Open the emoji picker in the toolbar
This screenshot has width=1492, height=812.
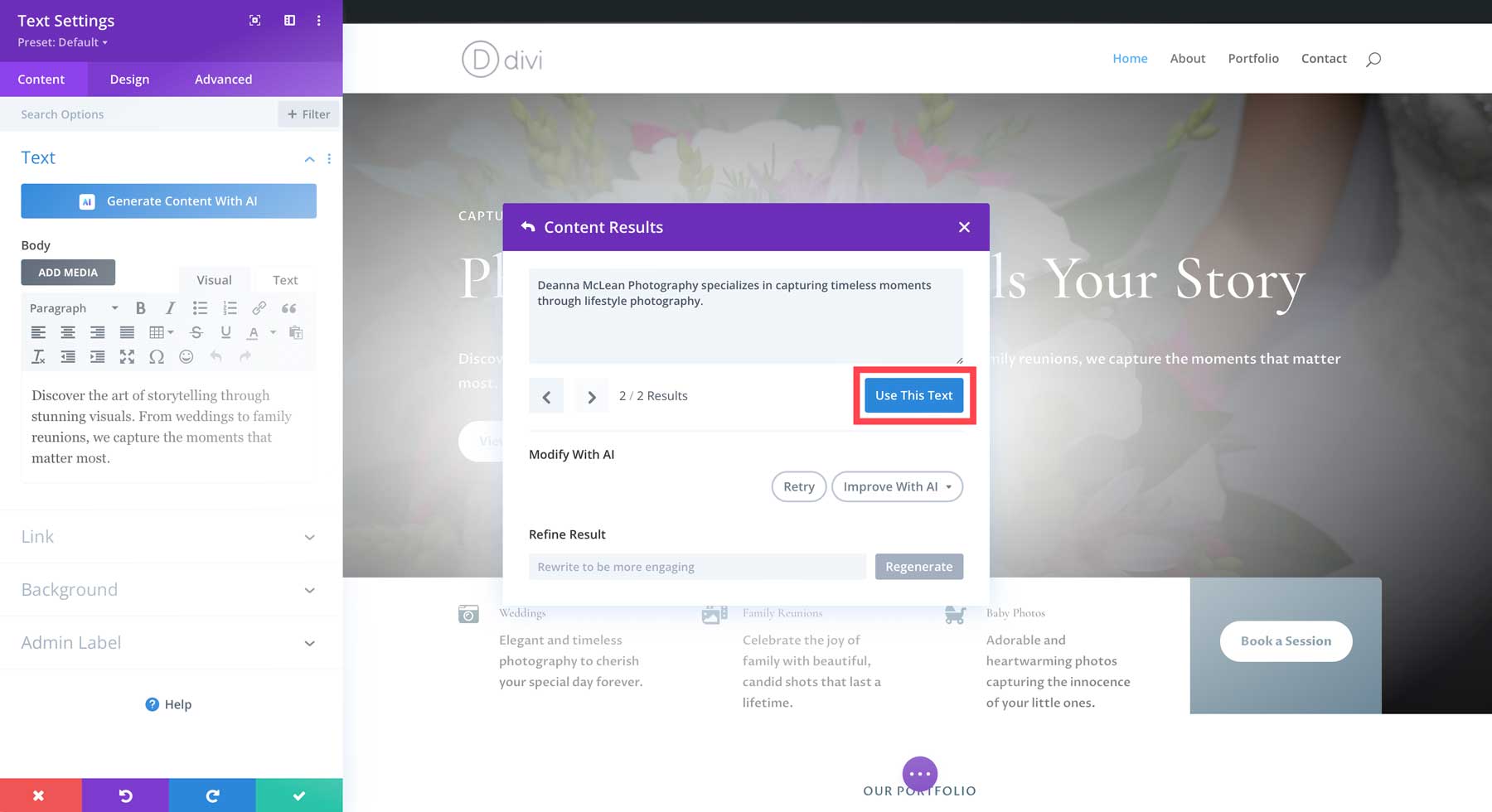186,356
